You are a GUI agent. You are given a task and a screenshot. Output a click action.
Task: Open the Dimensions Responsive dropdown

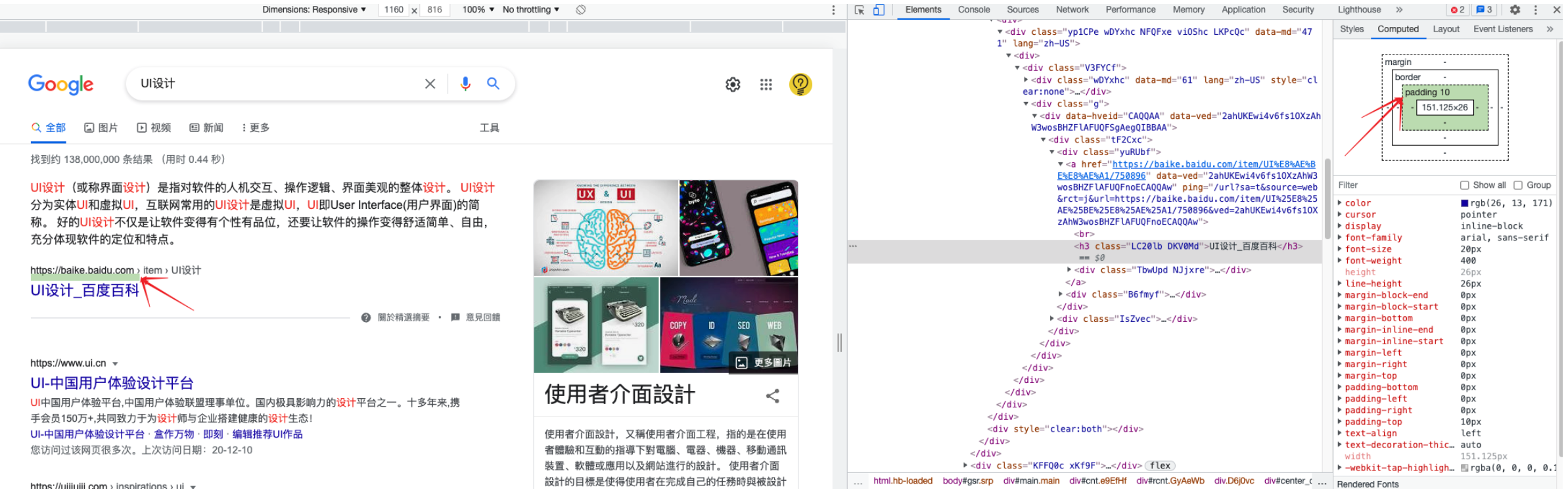tap(314, 10)
